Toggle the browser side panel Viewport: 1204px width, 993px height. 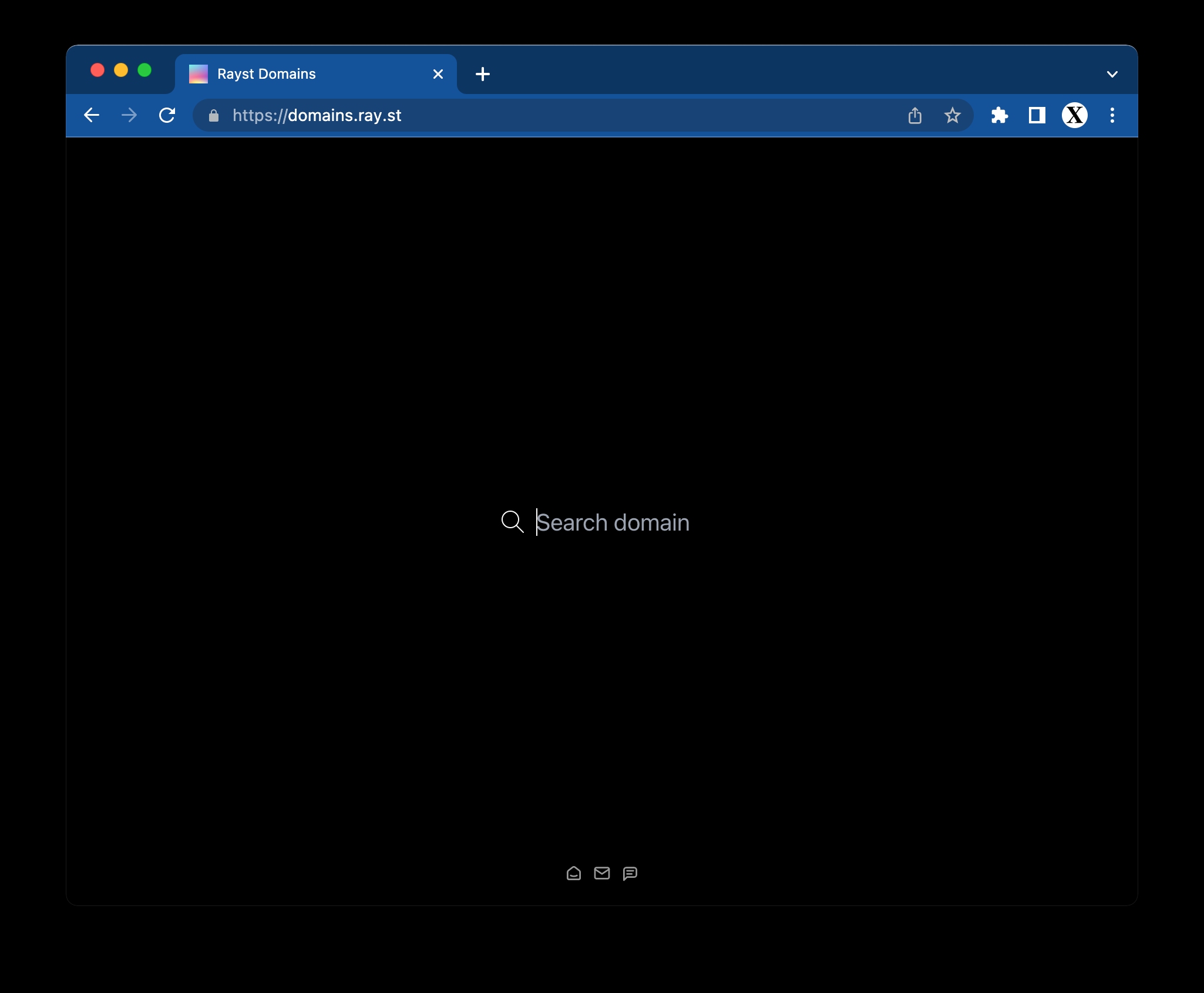click(1037, 115)
